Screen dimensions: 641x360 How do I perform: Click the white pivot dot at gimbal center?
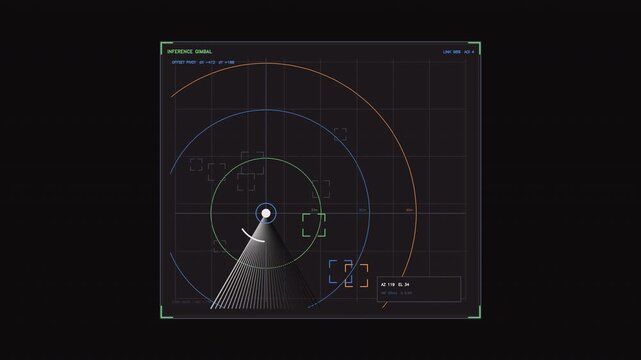(266, 213)
